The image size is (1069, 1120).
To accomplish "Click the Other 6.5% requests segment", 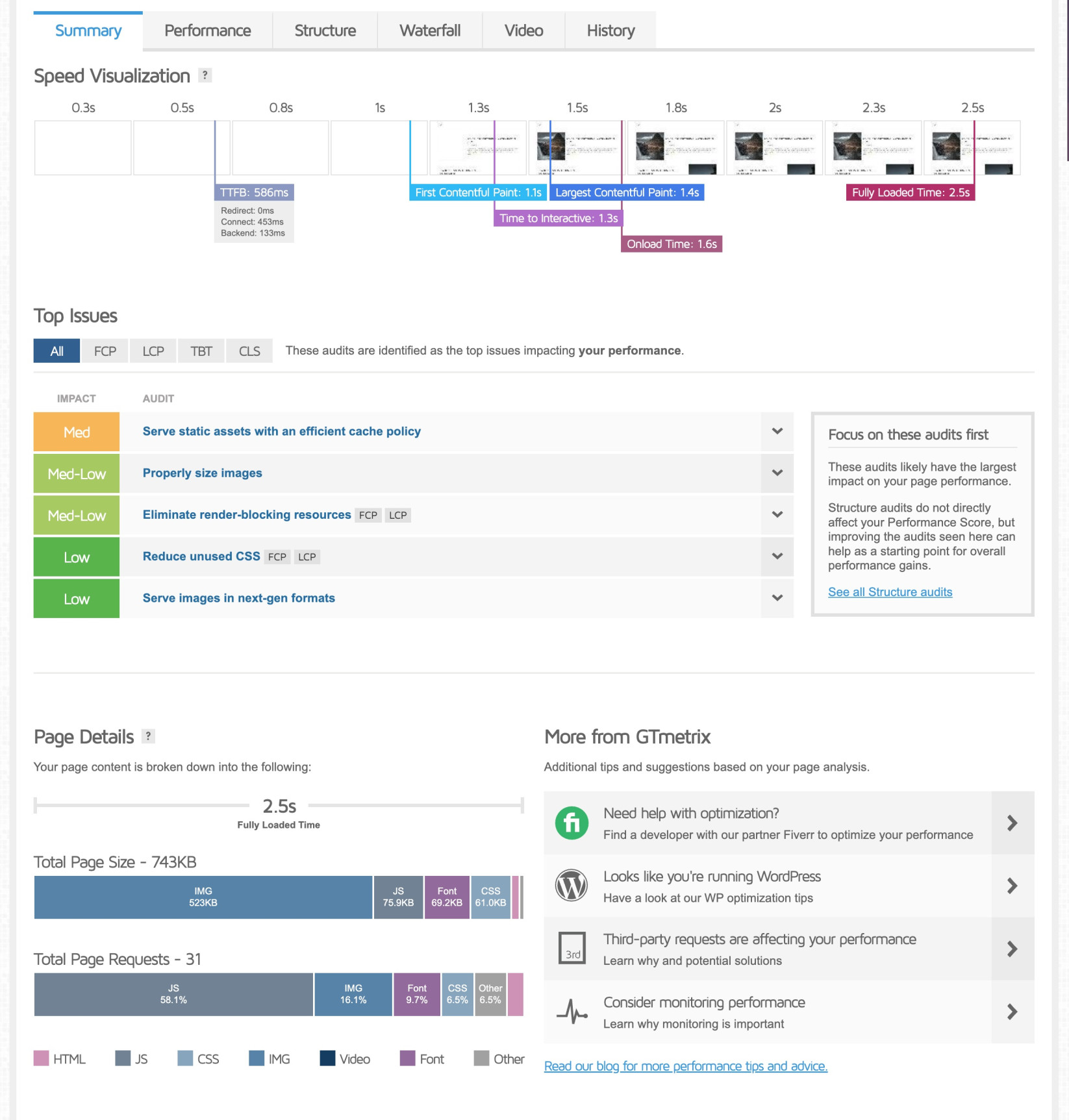I will click(x=490, y=994).
